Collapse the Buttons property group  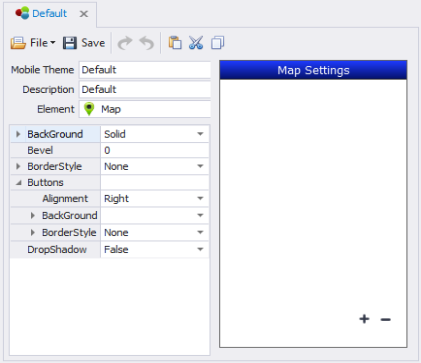[18, 183]
